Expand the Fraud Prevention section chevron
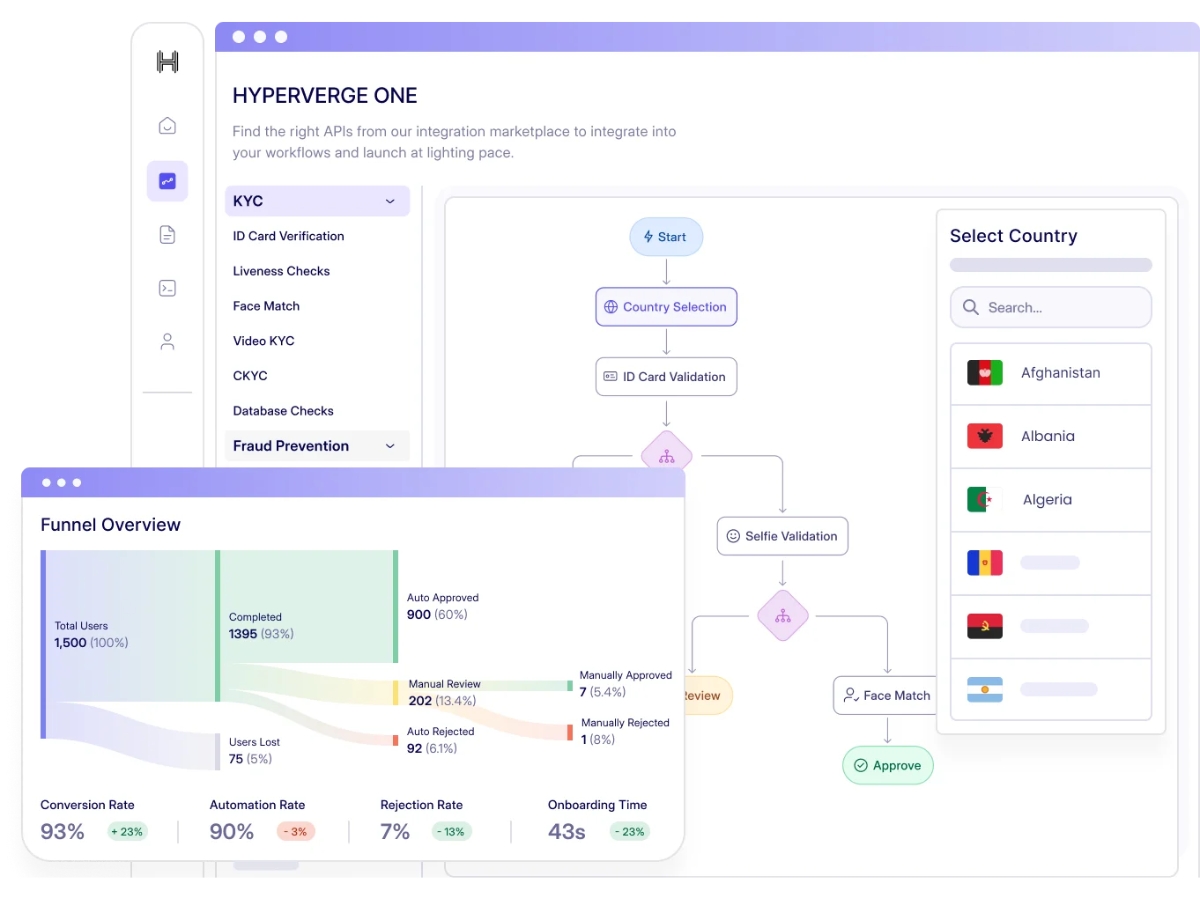Screen dimensions: 1200x900 click(x=390, y=446)
